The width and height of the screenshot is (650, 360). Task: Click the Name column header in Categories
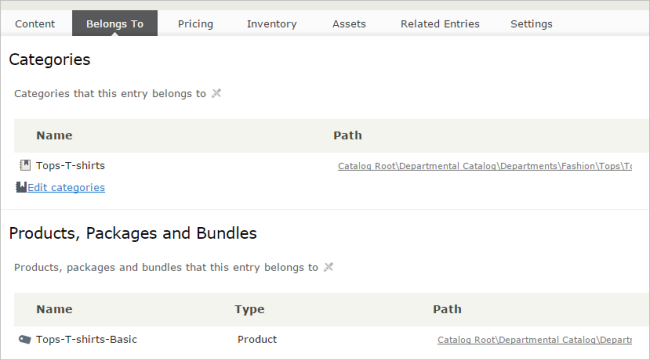coord(54,135)
